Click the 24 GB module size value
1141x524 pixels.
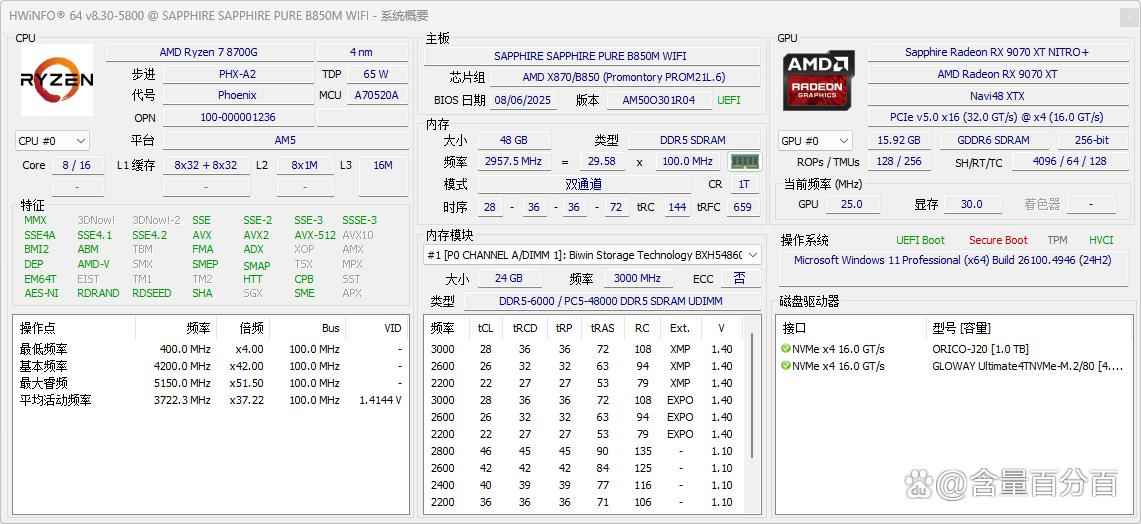coord(509,278)
